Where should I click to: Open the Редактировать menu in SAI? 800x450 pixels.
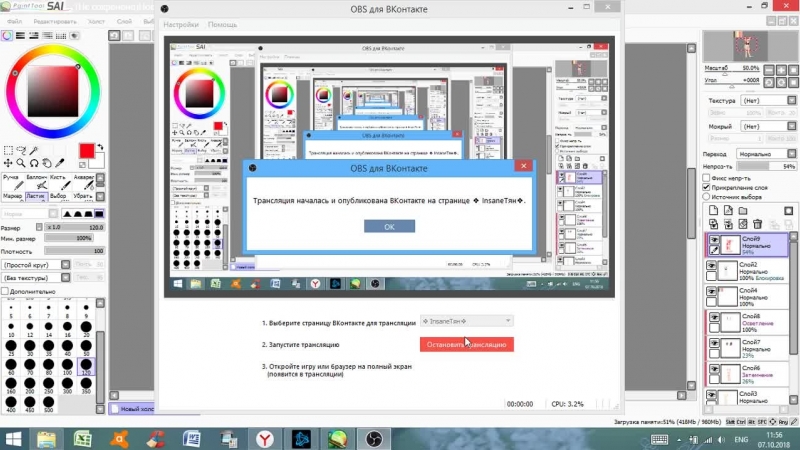point(55,21)
